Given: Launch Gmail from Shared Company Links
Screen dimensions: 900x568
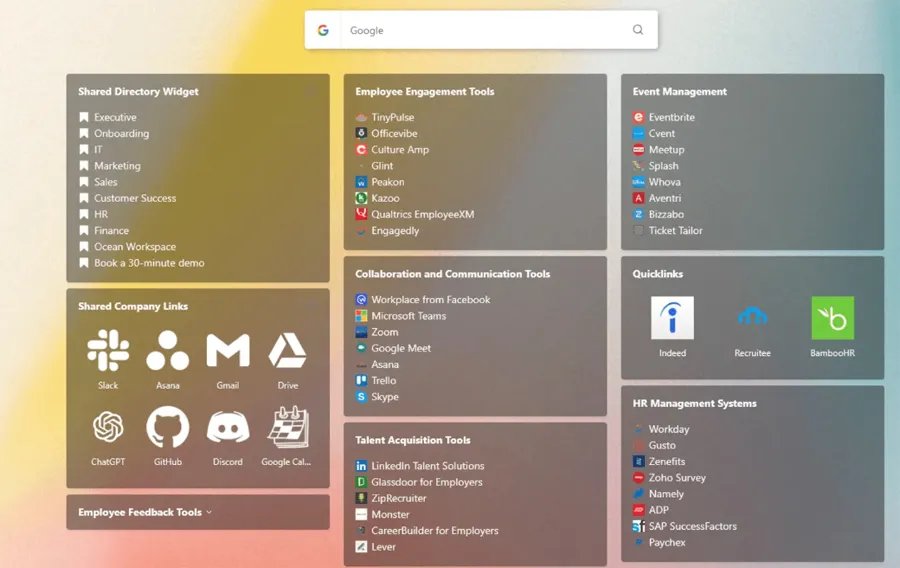Looking at the screenshot, I should tap(228, 351).
